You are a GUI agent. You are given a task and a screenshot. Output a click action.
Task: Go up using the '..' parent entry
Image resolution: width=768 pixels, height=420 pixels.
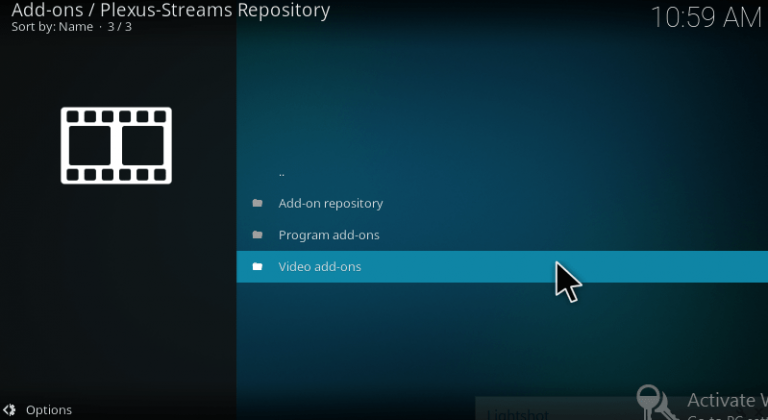(x=282, y=173)
